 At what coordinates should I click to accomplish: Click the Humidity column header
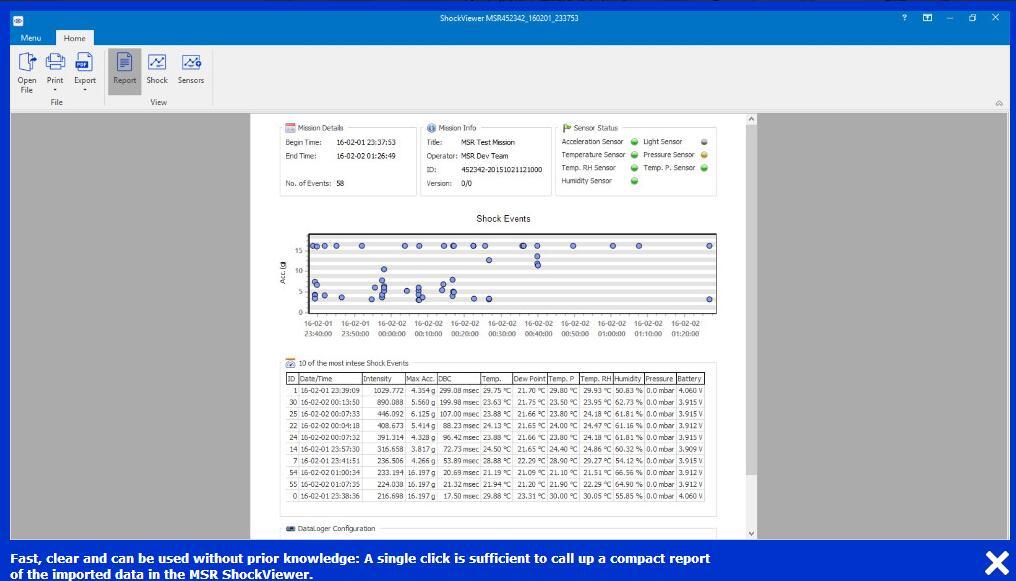click(x=628, y=378)
